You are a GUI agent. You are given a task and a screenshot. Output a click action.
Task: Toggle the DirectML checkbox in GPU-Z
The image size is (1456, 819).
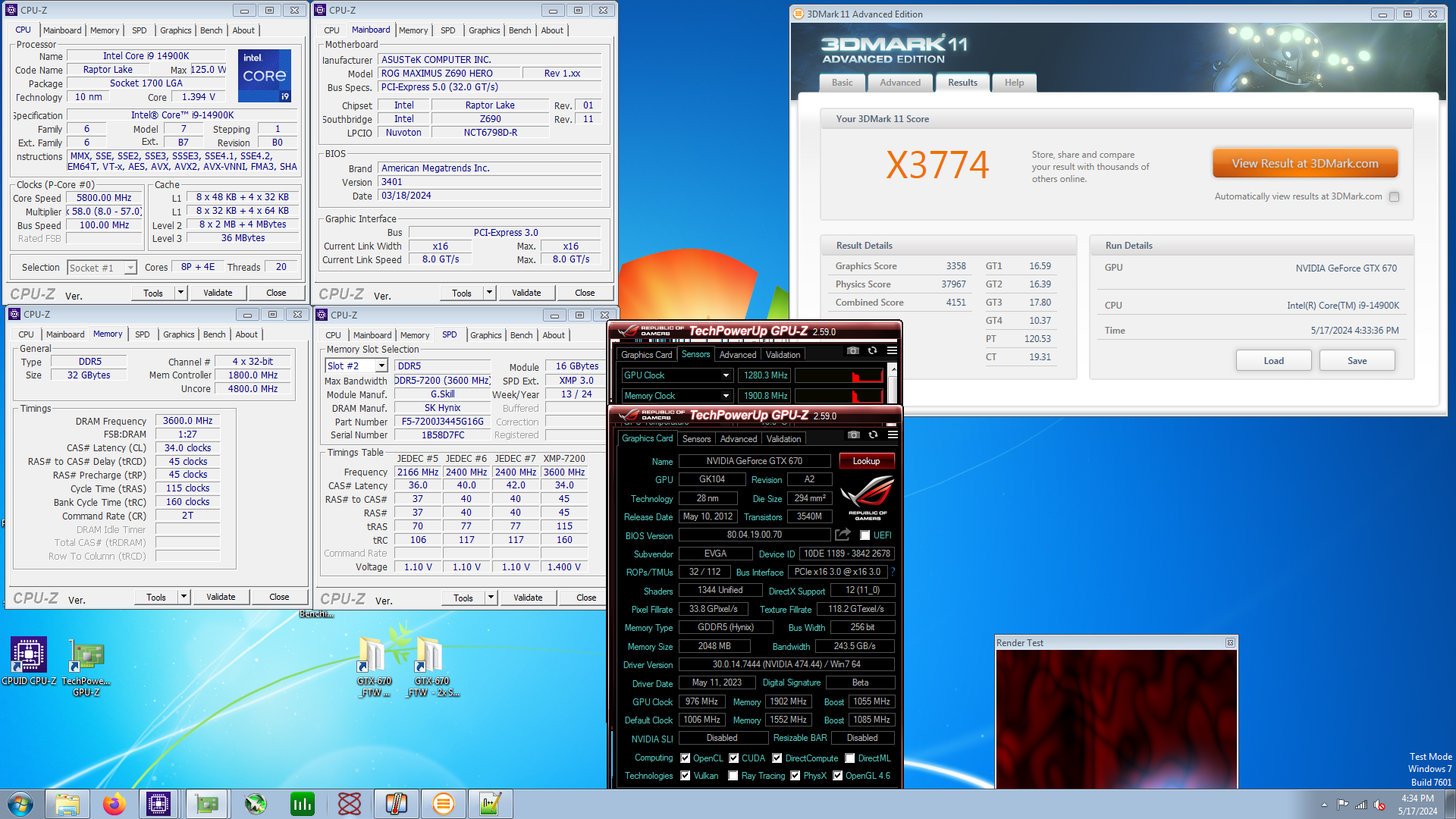850,758
